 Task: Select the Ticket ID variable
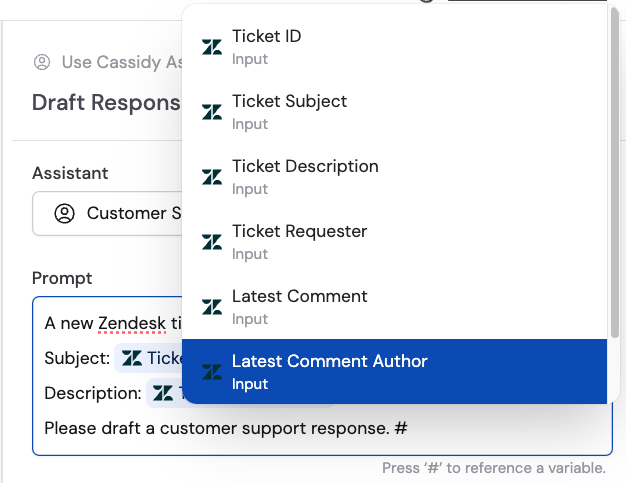click(x=394, y=47)
